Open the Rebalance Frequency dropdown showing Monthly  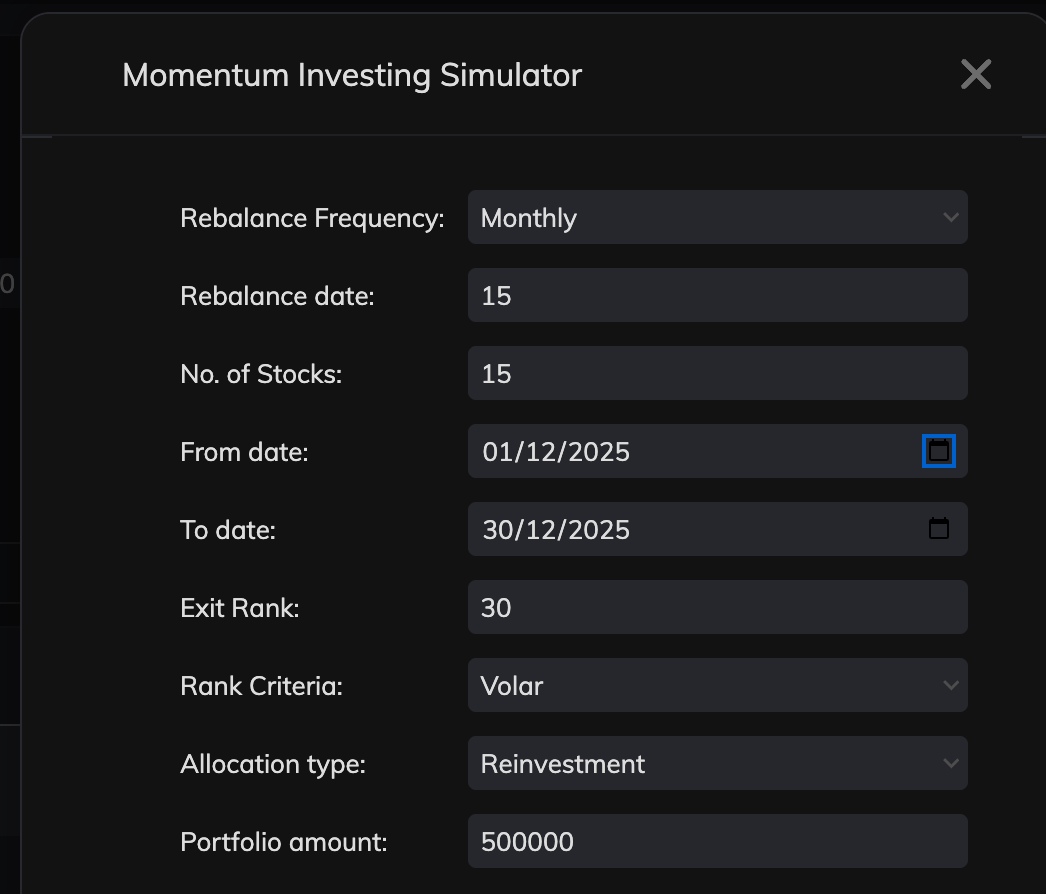(x=717, y=217)
